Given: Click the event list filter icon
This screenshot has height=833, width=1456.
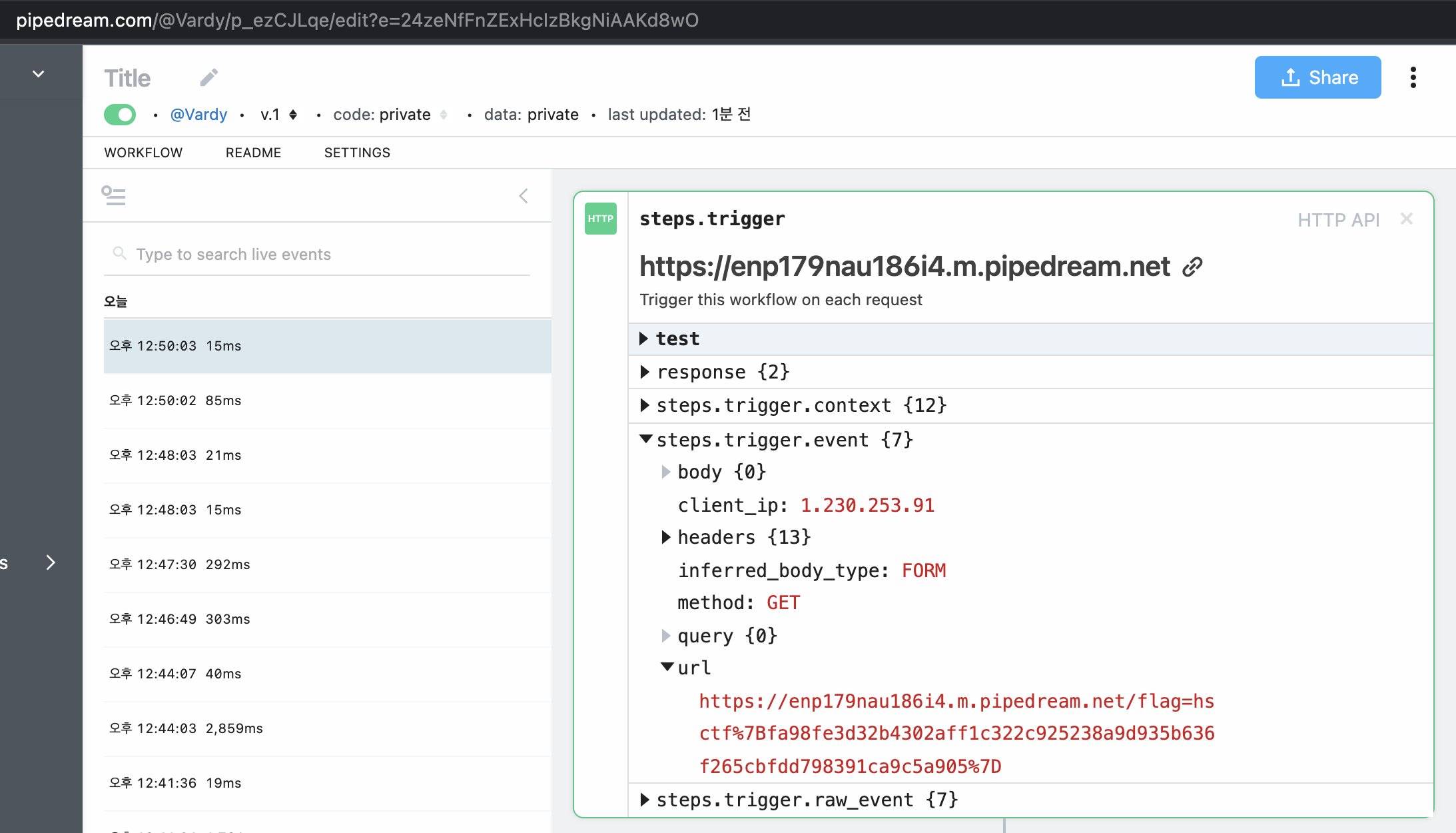Looking at the screenshot, I should [113, 195].
